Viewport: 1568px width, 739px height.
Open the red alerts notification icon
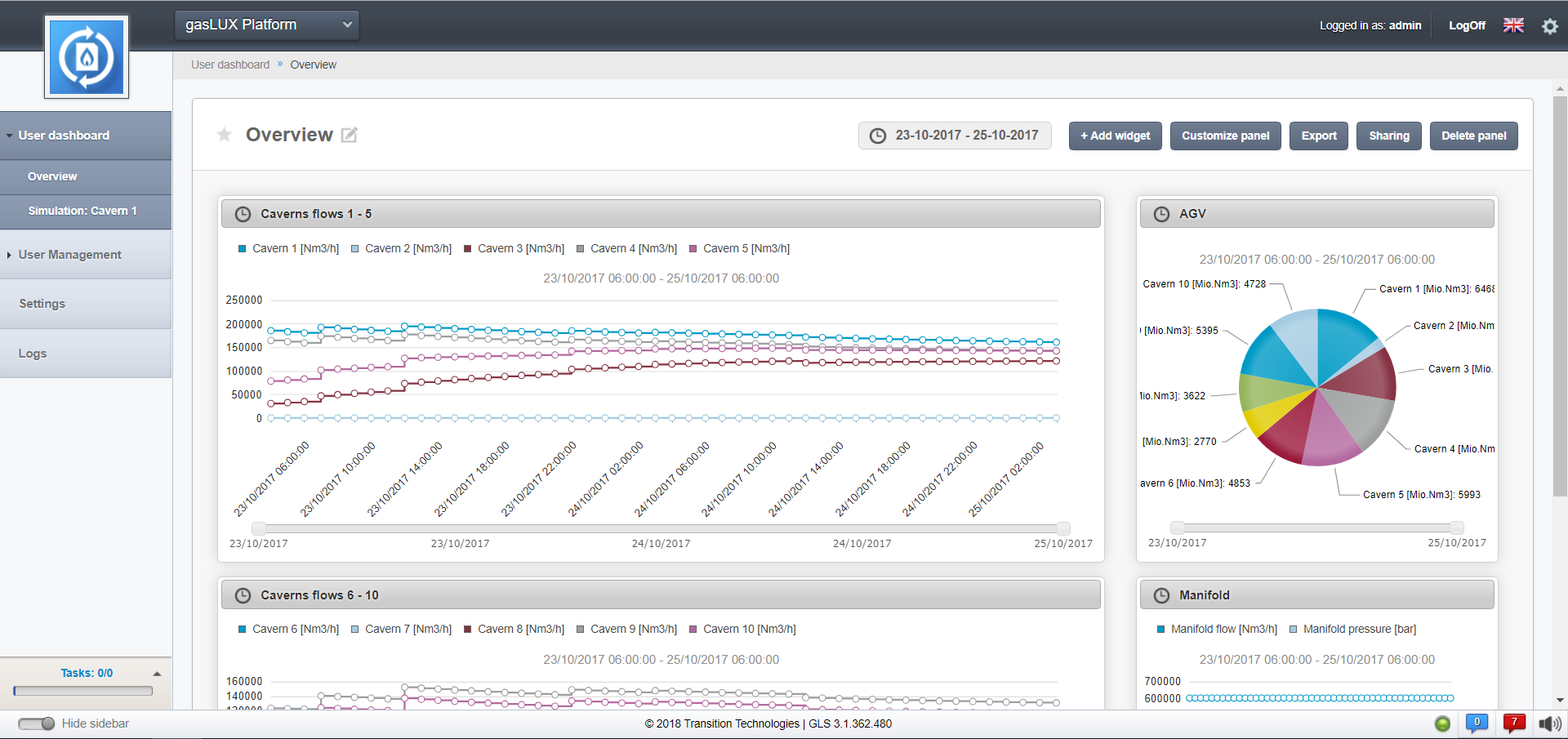coord(1514,723)
